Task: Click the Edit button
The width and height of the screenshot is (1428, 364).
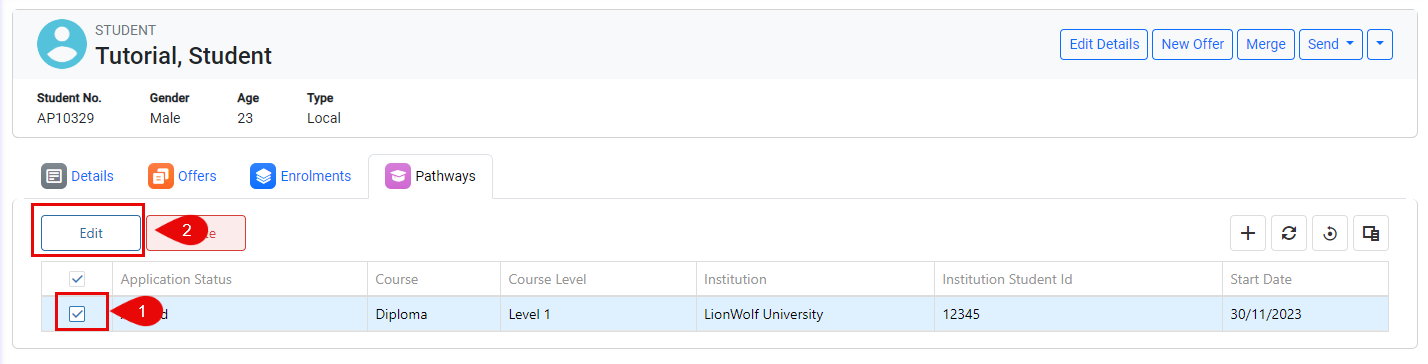Action: click(91, 232)
